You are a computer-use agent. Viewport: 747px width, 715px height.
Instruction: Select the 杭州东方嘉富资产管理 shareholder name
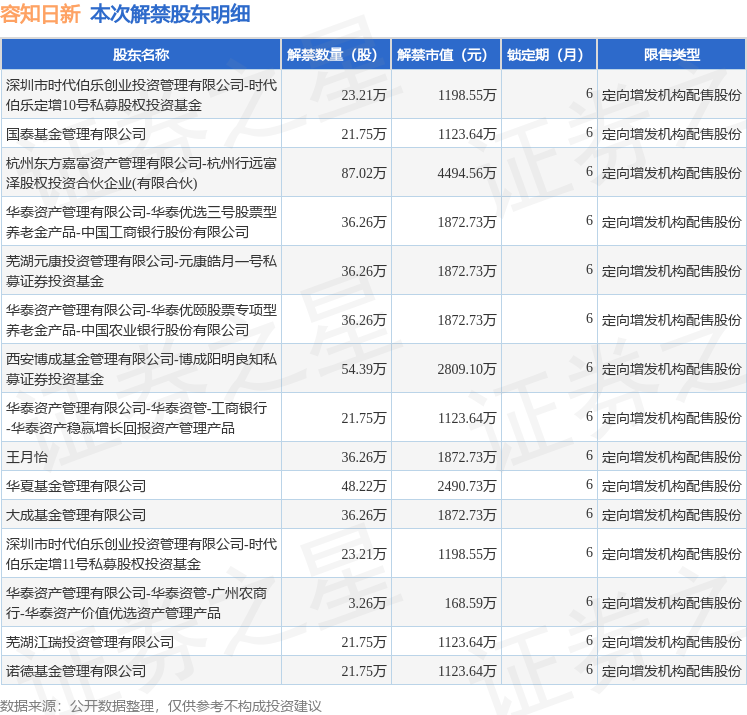coord(141,173)
